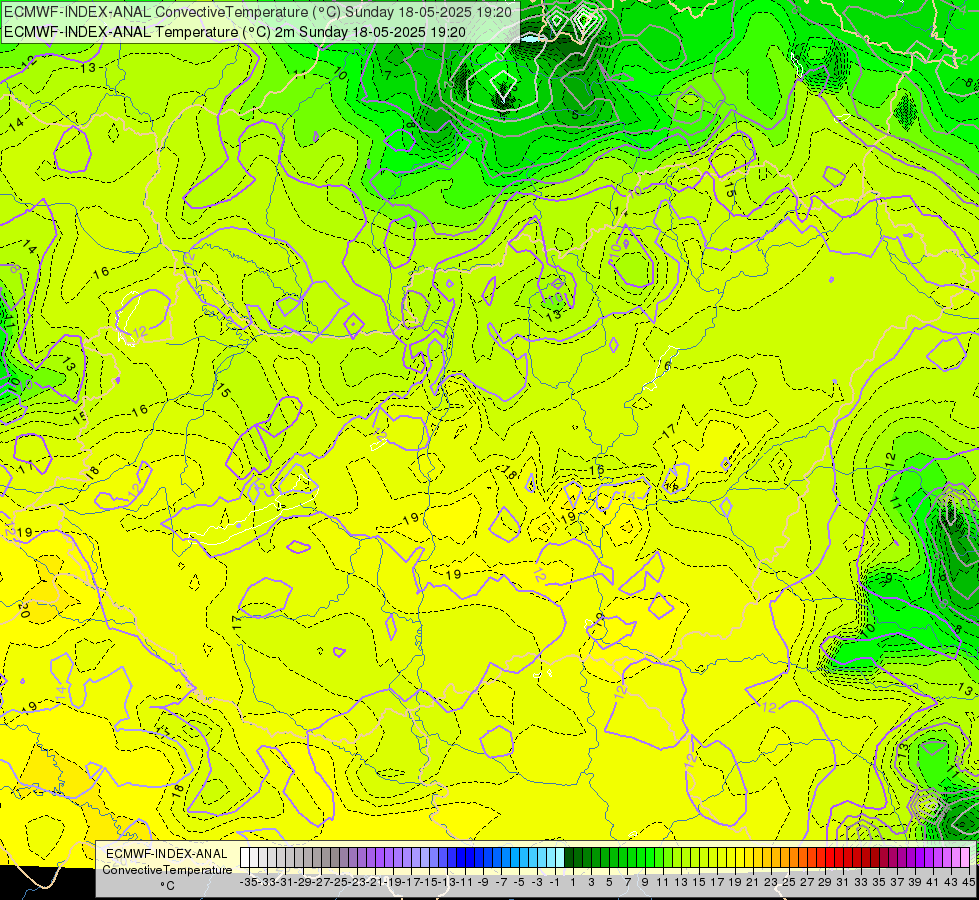Viewport: 979px width, 900px height.
Task: Select the 21 legend scale label
Action: (753, 882)
